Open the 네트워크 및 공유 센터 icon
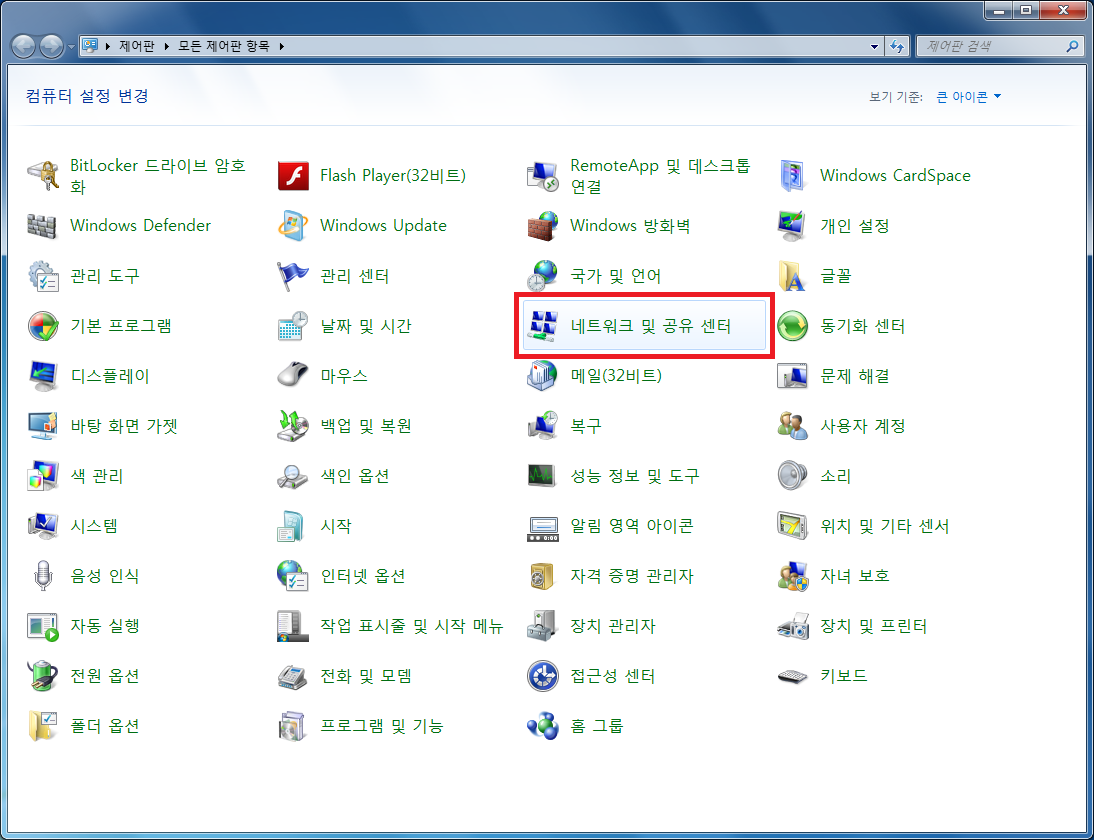This screenshot has width=1094, height=840. tap(543, 327)
